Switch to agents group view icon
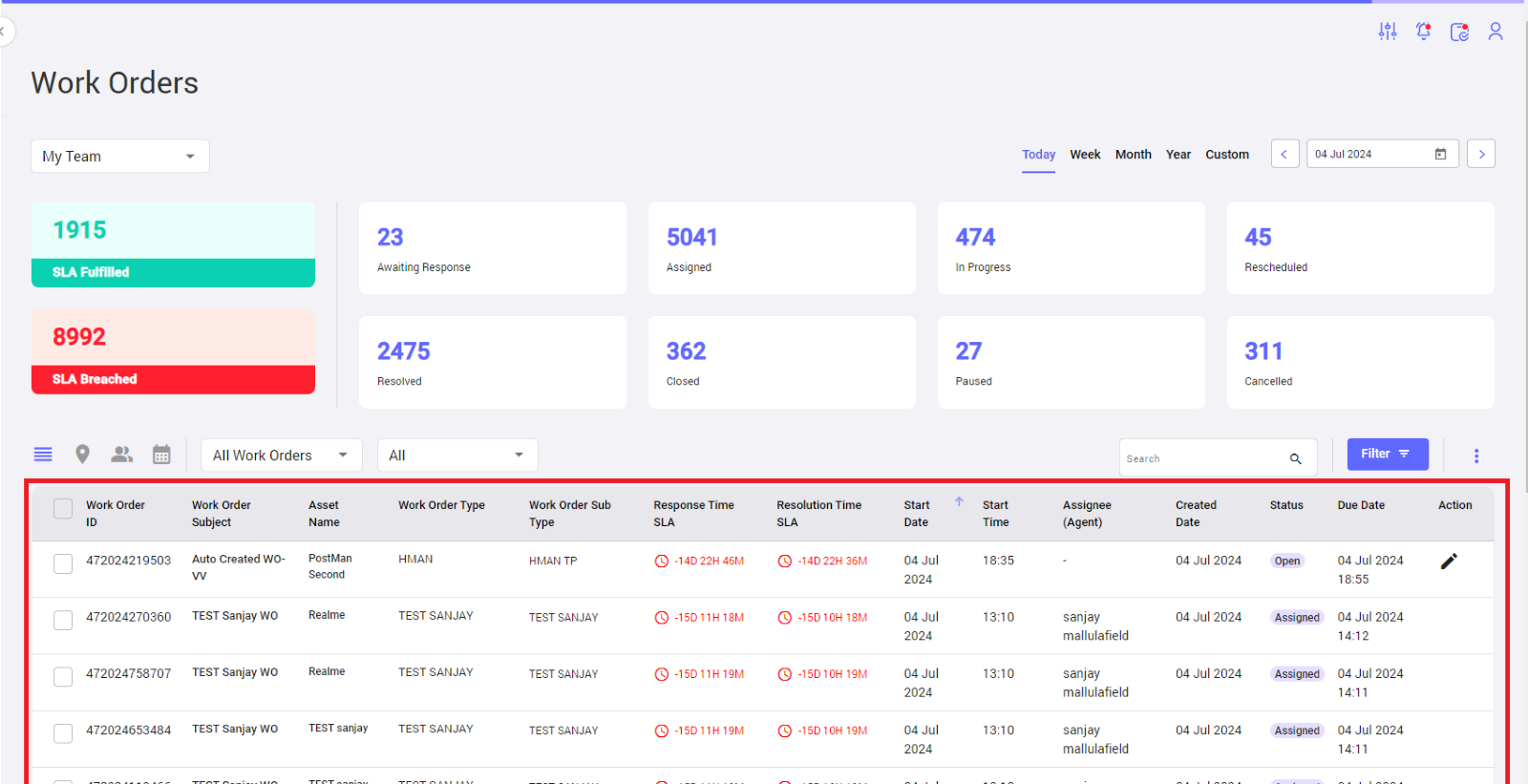1528x784 pixels. click(121, 455)
